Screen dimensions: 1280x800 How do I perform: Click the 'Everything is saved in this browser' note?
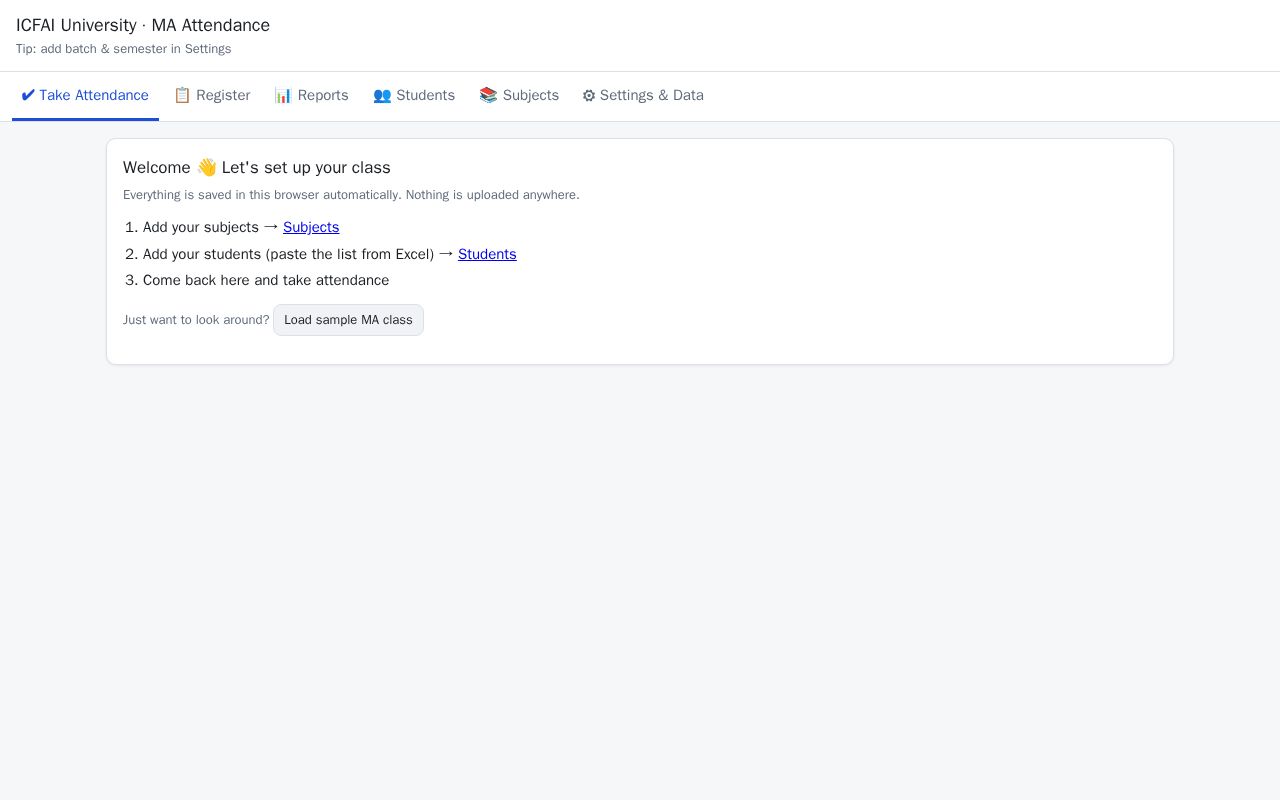[x=351, y=195]
